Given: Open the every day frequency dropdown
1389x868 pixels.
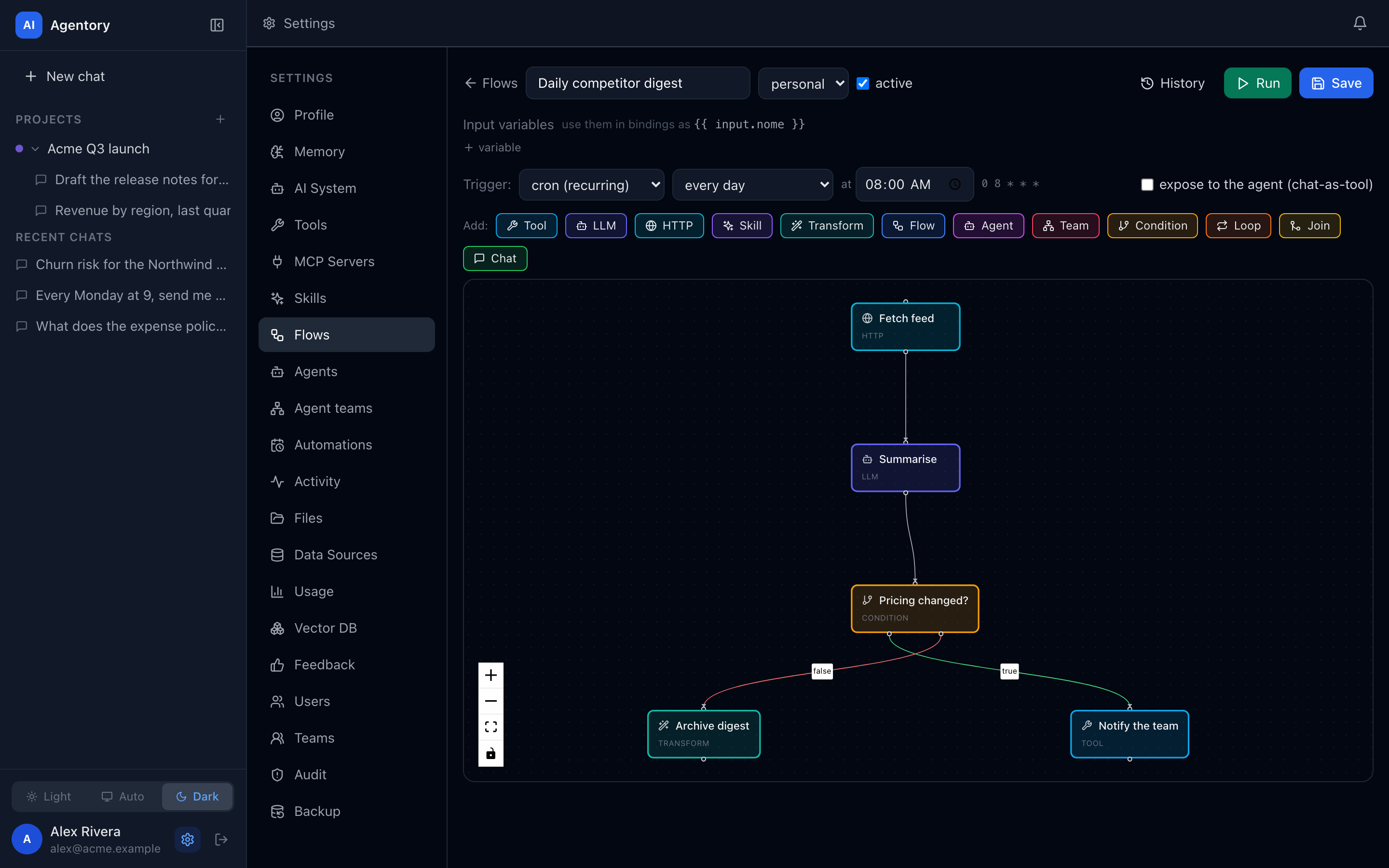Looking at the screenshot, I should click(x=752, y=185).
